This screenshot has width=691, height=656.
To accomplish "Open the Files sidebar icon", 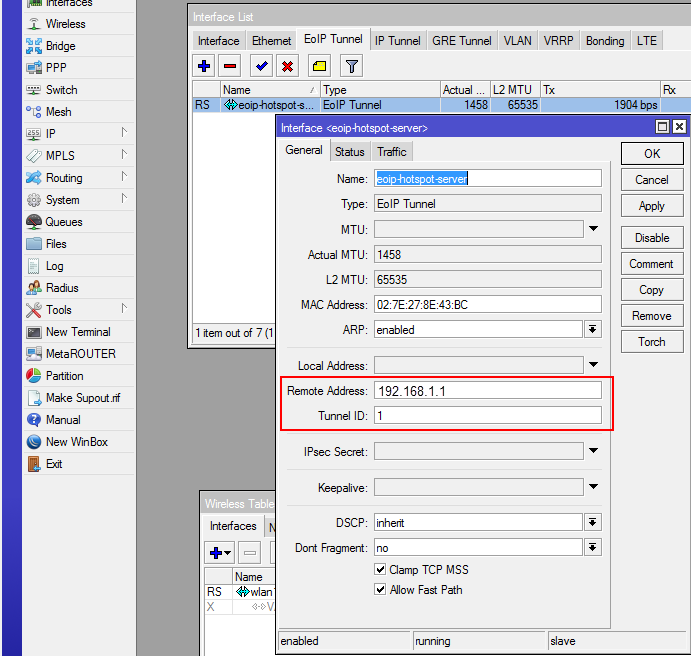I will pos(34,244).
